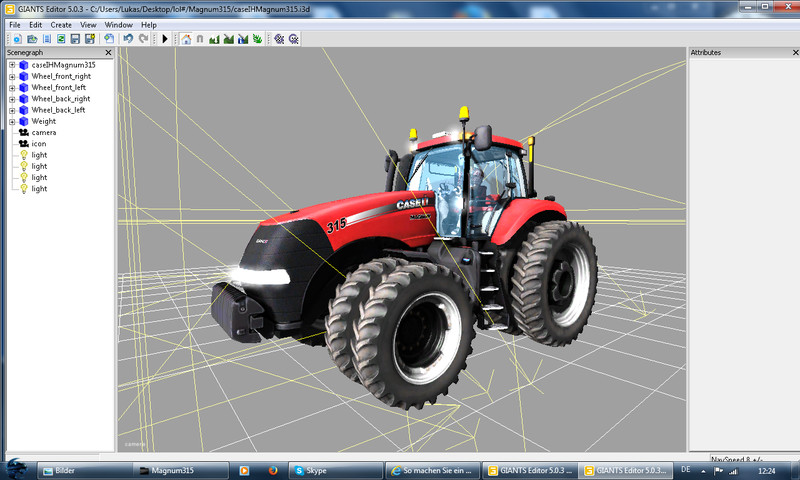
Task: Select Wheel_back_right in the scenegraph
Action: [x=61, y=98]
